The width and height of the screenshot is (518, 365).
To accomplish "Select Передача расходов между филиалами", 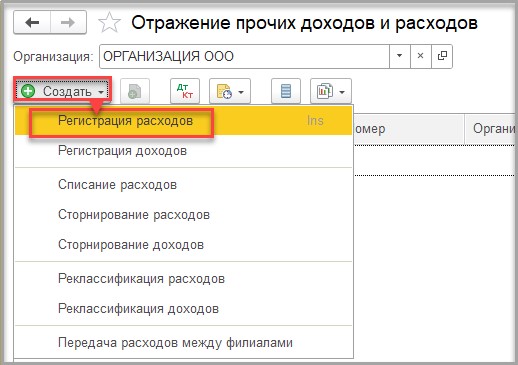I will [x=184, y=342].
